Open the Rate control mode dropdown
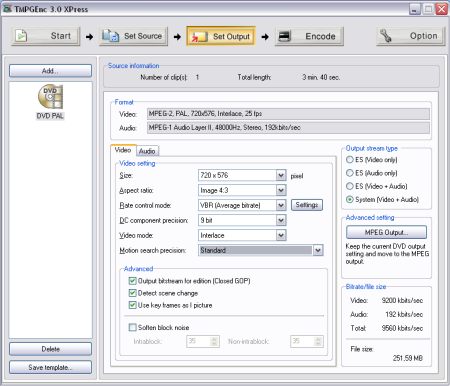The width and height of the screenshot is (450, 386). pos(281,205)
